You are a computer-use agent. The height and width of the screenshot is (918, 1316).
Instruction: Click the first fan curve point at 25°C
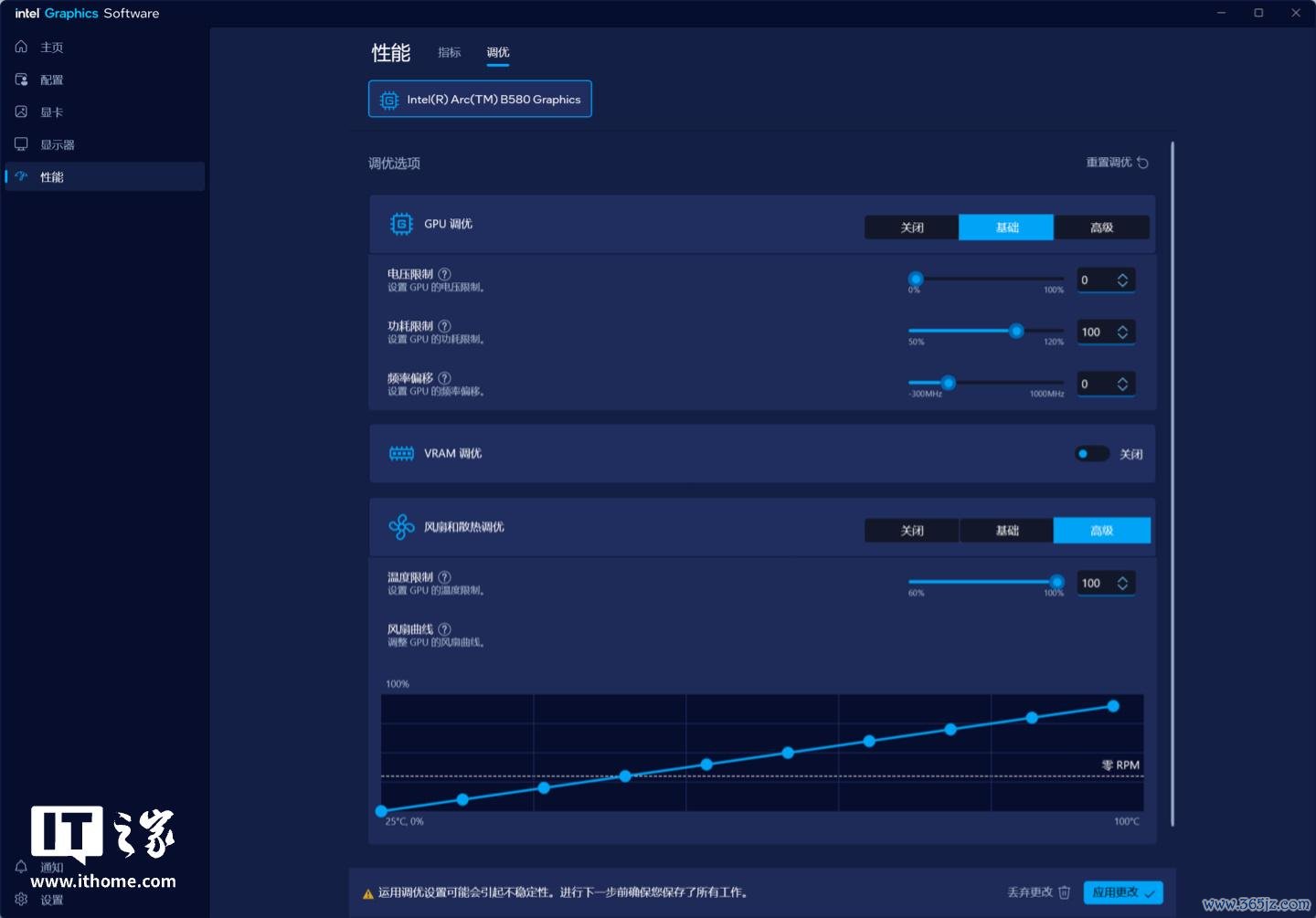click(381, 811)
